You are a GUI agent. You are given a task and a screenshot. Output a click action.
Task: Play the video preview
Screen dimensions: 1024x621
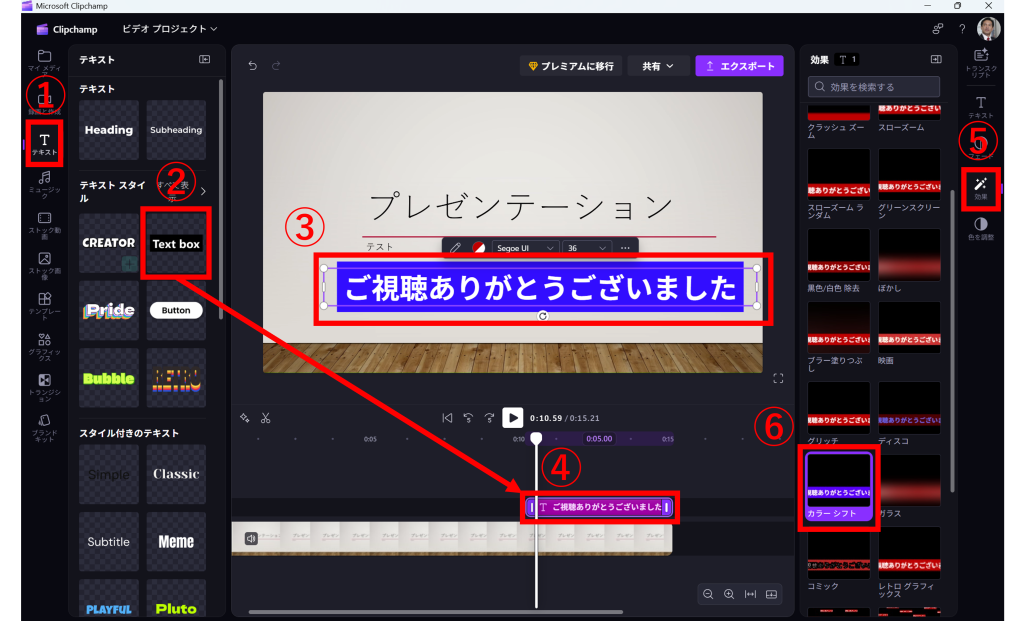(512, 418)
